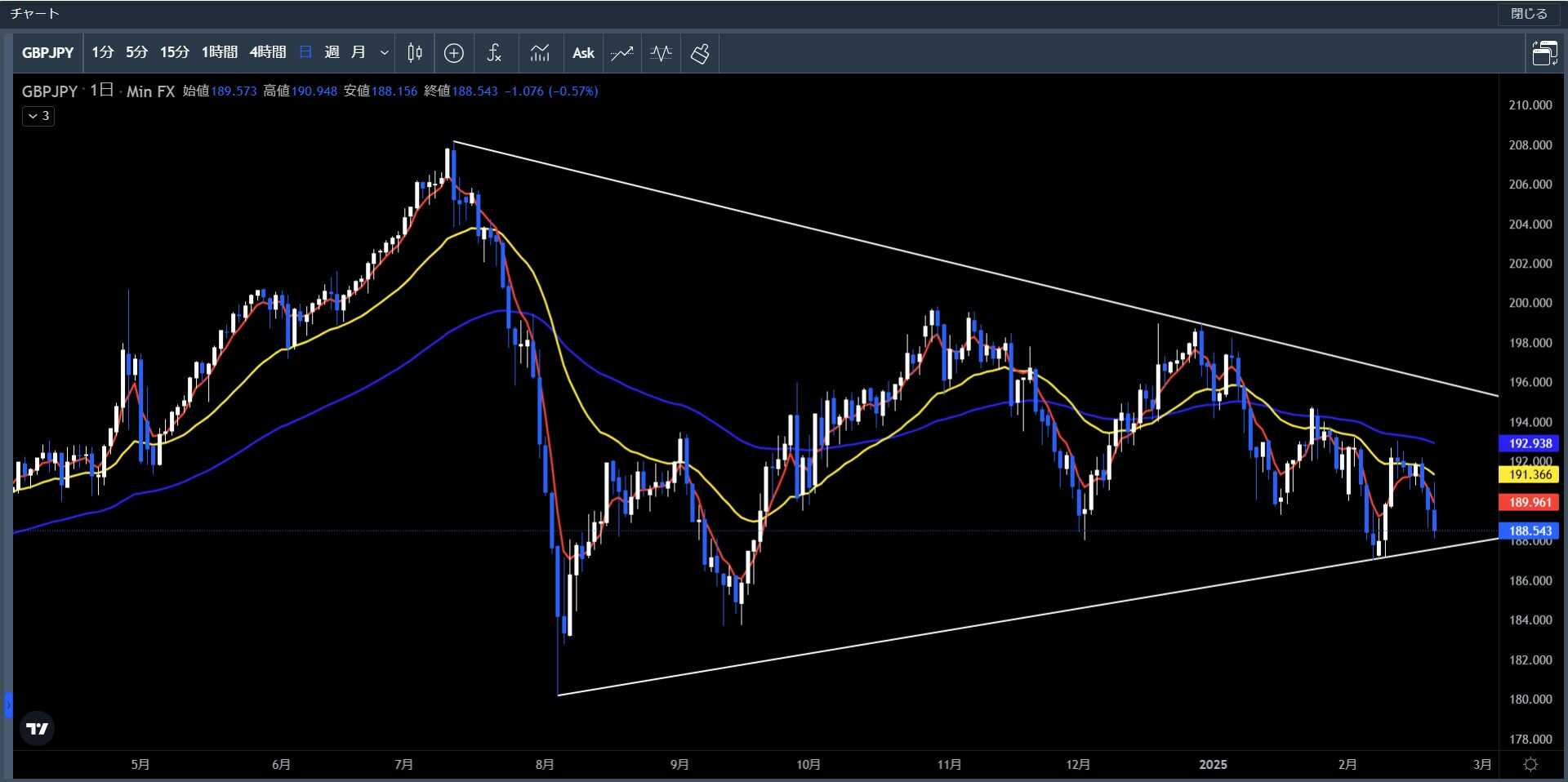Switch to the 1時間 timeframe
The image size is (1568, 782).
(219, 53)
